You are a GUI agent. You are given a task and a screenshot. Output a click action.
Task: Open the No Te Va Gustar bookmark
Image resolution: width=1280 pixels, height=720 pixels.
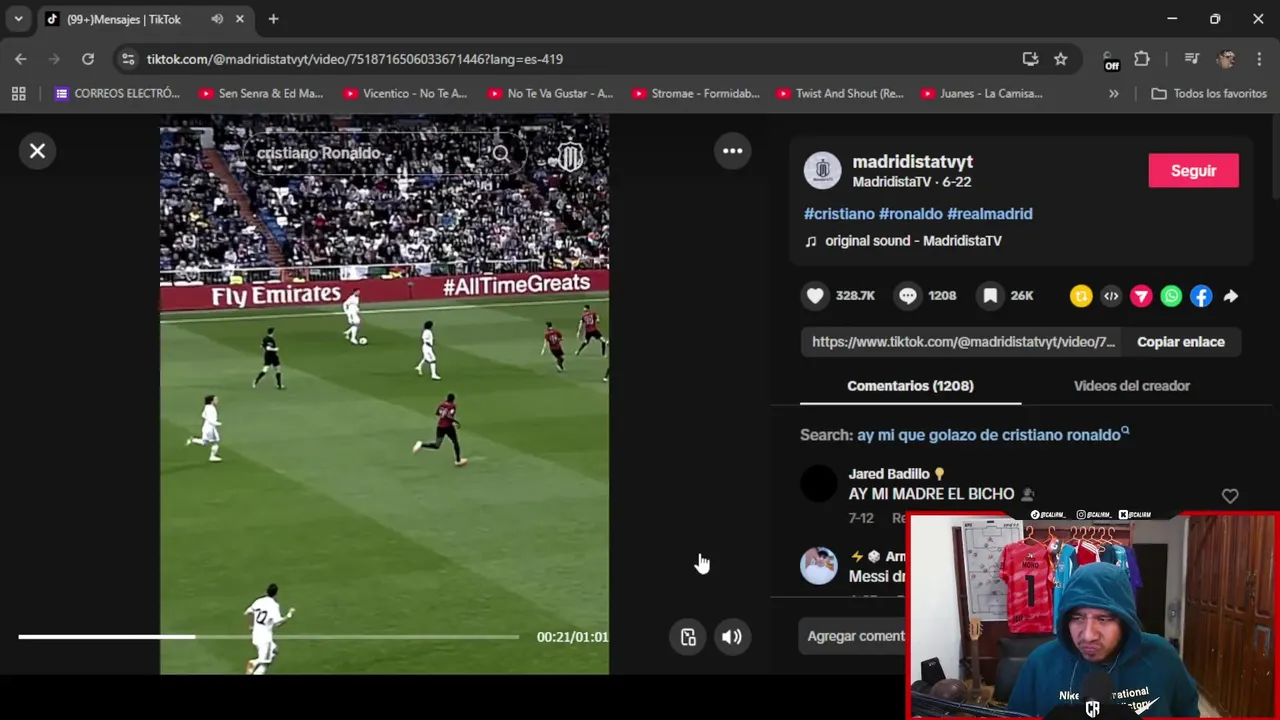pyautogui.click(x=550, y=94)
